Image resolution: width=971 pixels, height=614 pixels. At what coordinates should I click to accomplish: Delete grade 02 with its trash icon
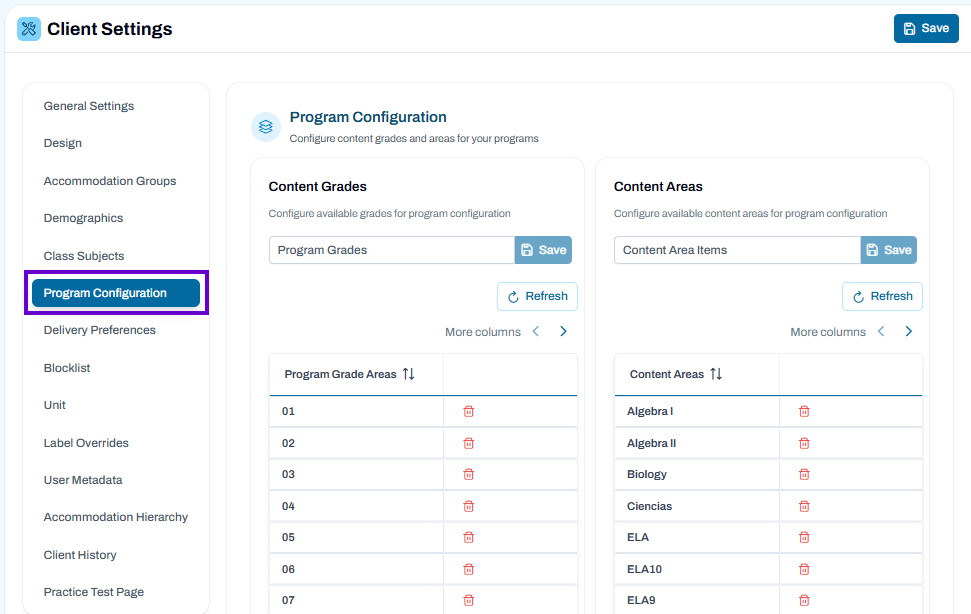click(469, 443)
